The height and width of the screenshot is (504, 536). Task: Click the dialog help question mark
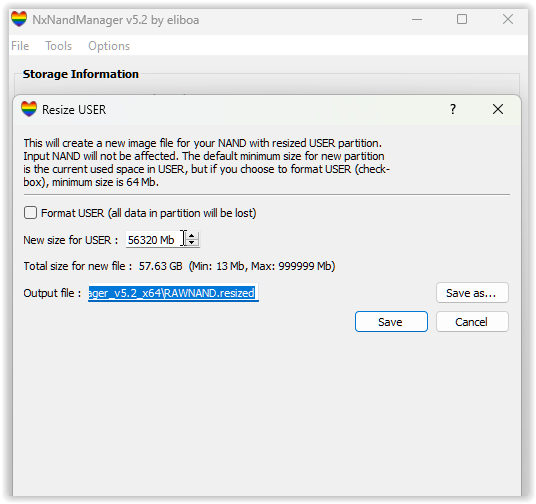tap(453, 109)
